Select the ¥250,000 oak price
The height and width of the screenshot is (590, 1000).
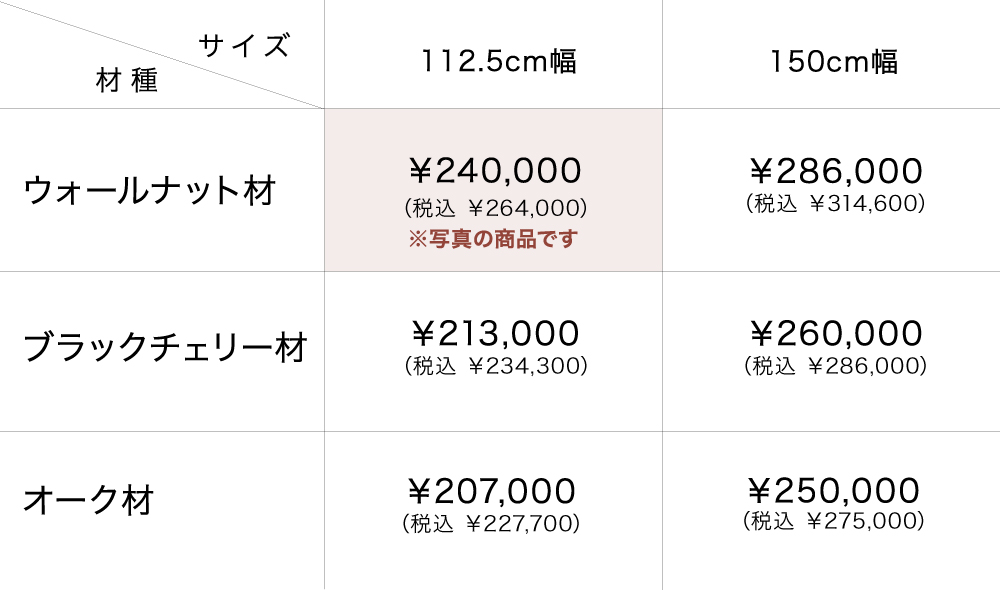(834, 491)
